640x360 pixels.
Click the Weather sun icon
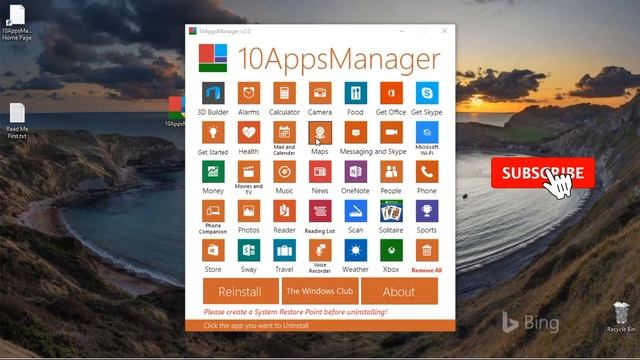pos(356,250)
